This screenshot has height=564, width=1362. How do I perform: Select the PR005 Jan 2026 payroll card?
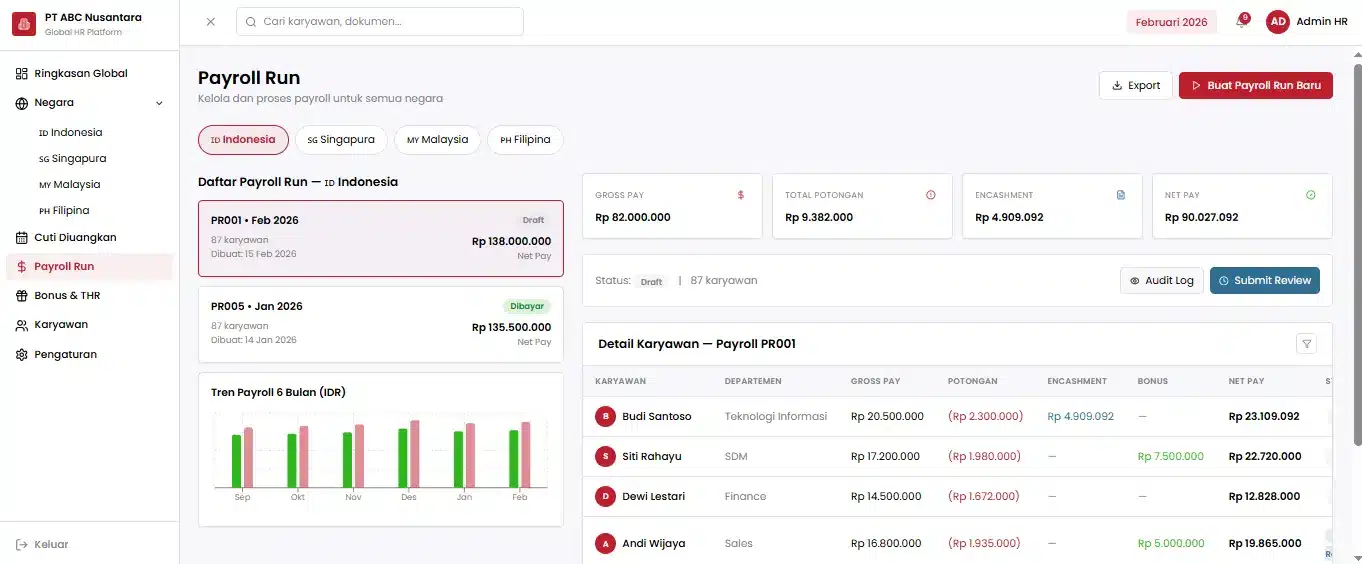click(x=380, y=325)
